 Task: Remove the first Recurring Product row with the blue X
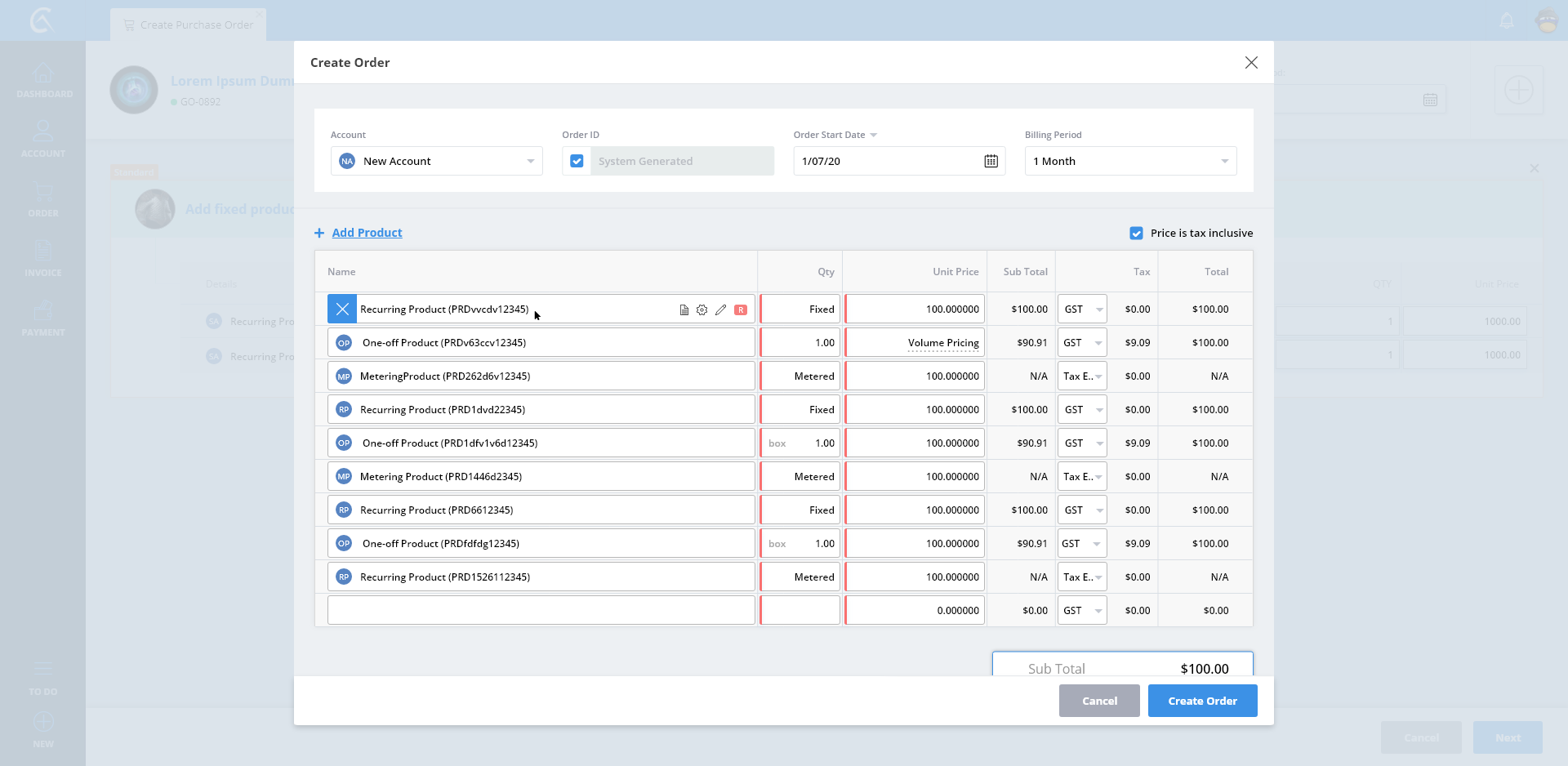point(342,310)
